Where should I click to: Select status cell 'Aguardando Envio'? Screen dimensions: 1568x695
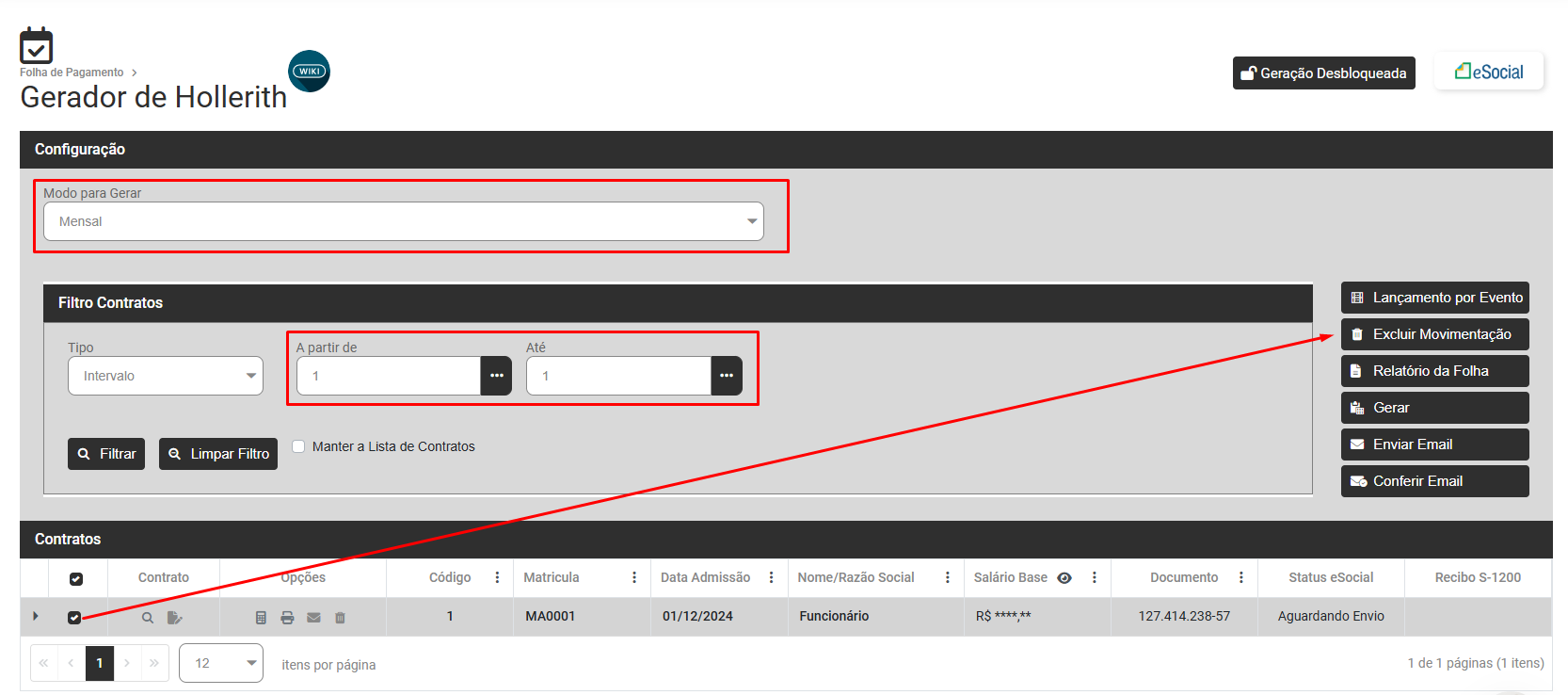[x=1331, y=616]
